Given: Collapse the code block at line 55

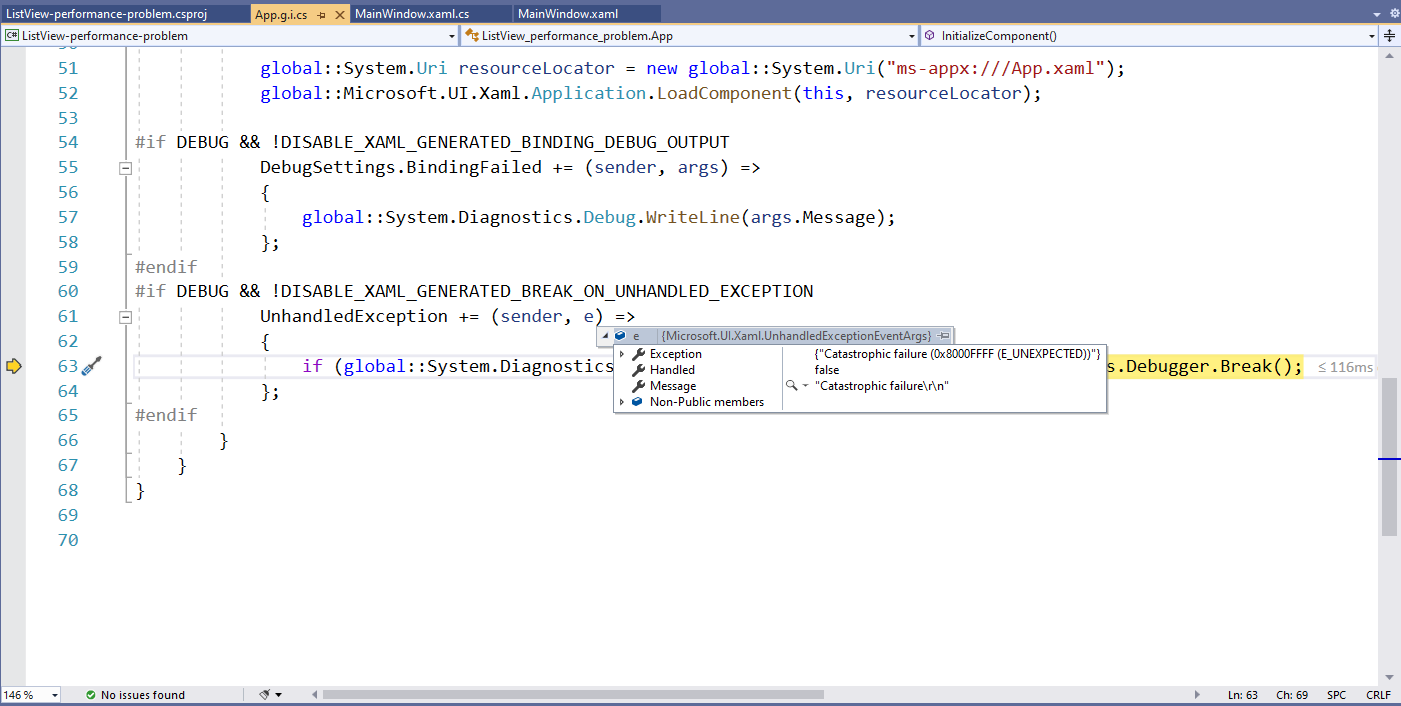Looking at the screenshot, I should [125, 168].
